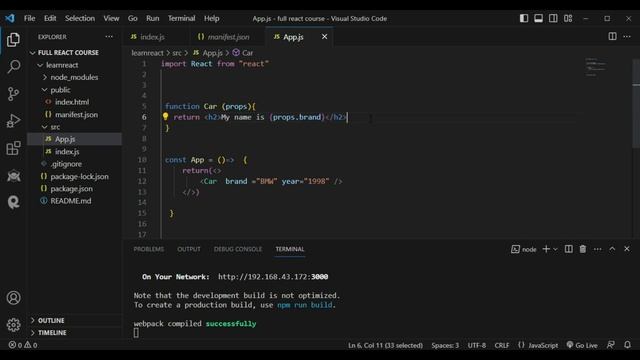Image resolution: width=640 pixels, height=360 pixels.
Task: Click the VS Code logo in title bar
Action: click(x=10, y=18)
